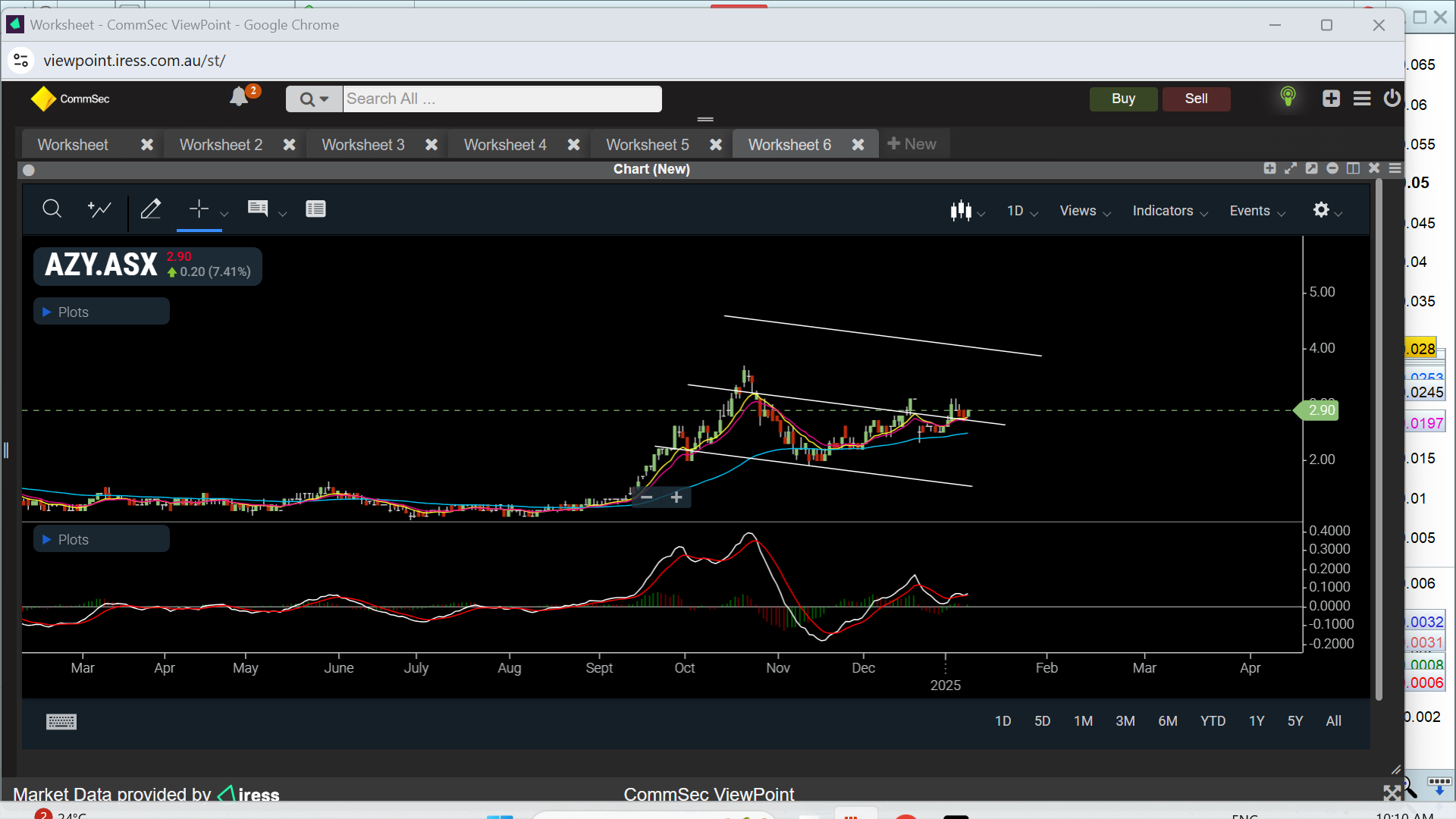Viewport: 1456px width, 819px height.
Task: Toggle the chart link circle indicator
Action: click(29, 170)
